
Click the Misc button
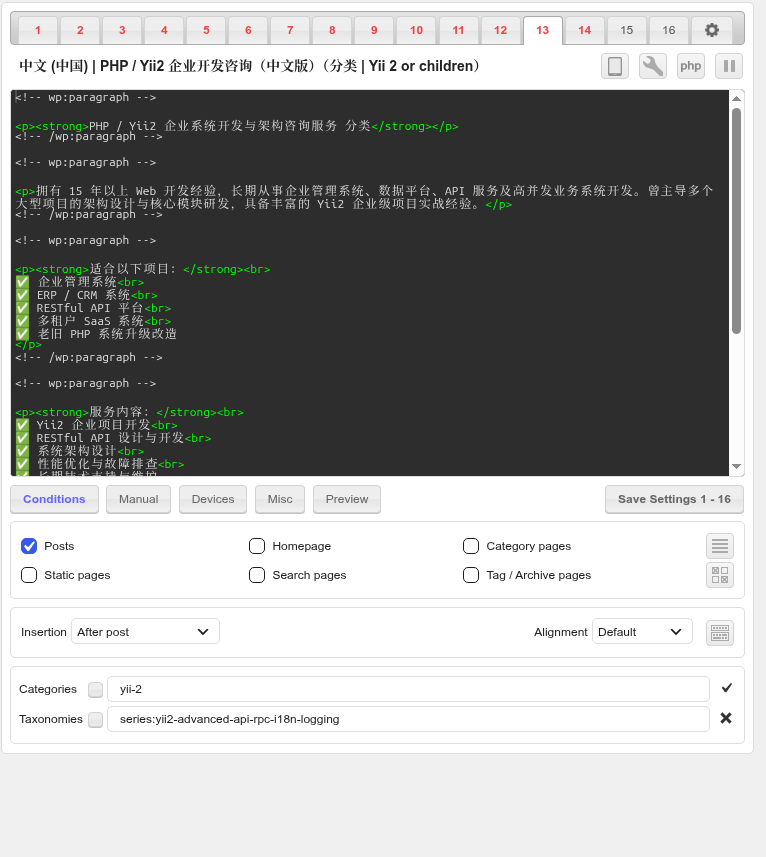[280, 499]
